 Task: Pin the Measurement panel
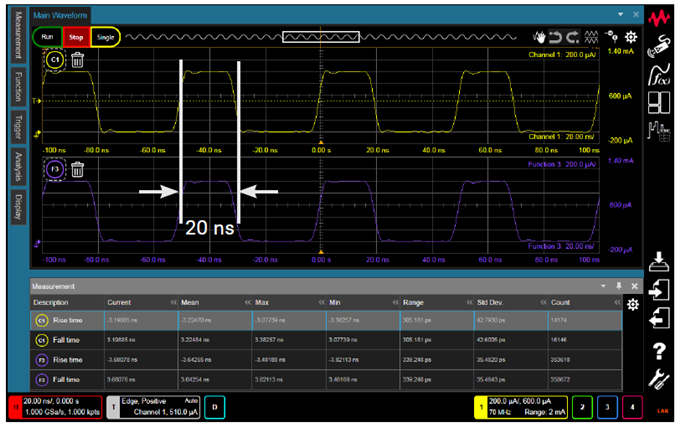(x=619, y=286)
